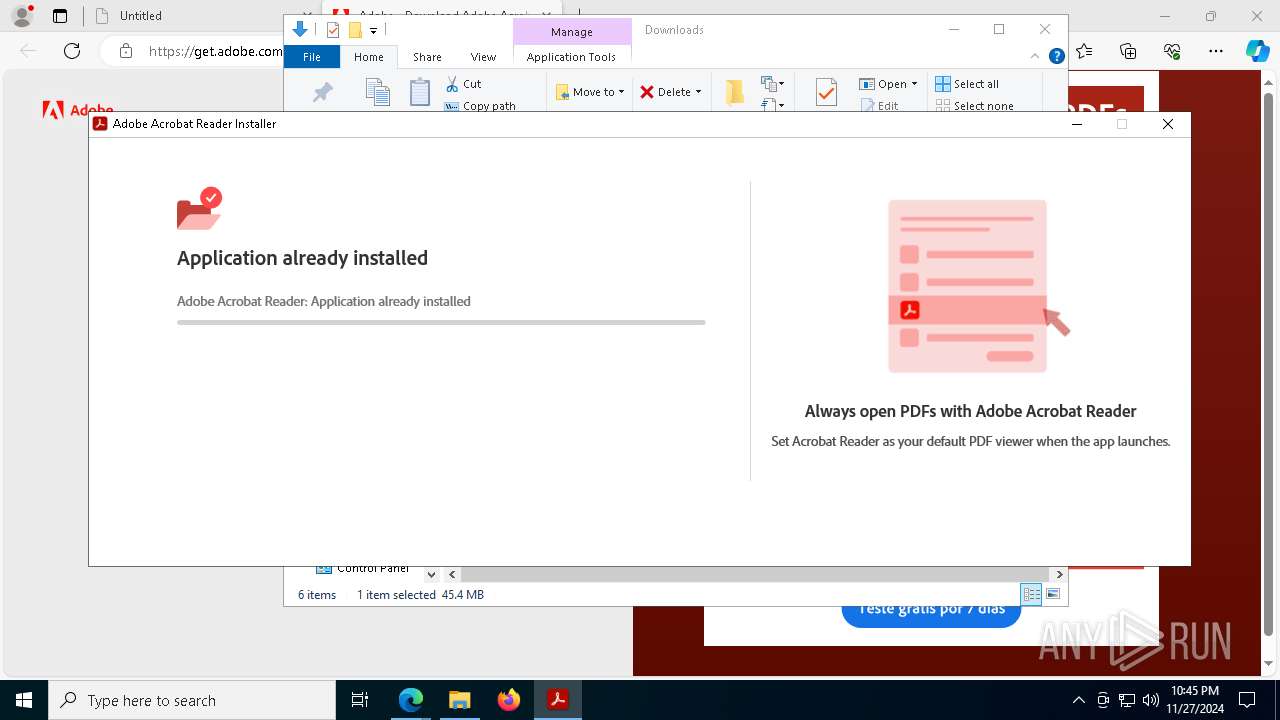Click the Edge profile avatar icon
The image size is (1280, 720).
click(x=22, y=16)
